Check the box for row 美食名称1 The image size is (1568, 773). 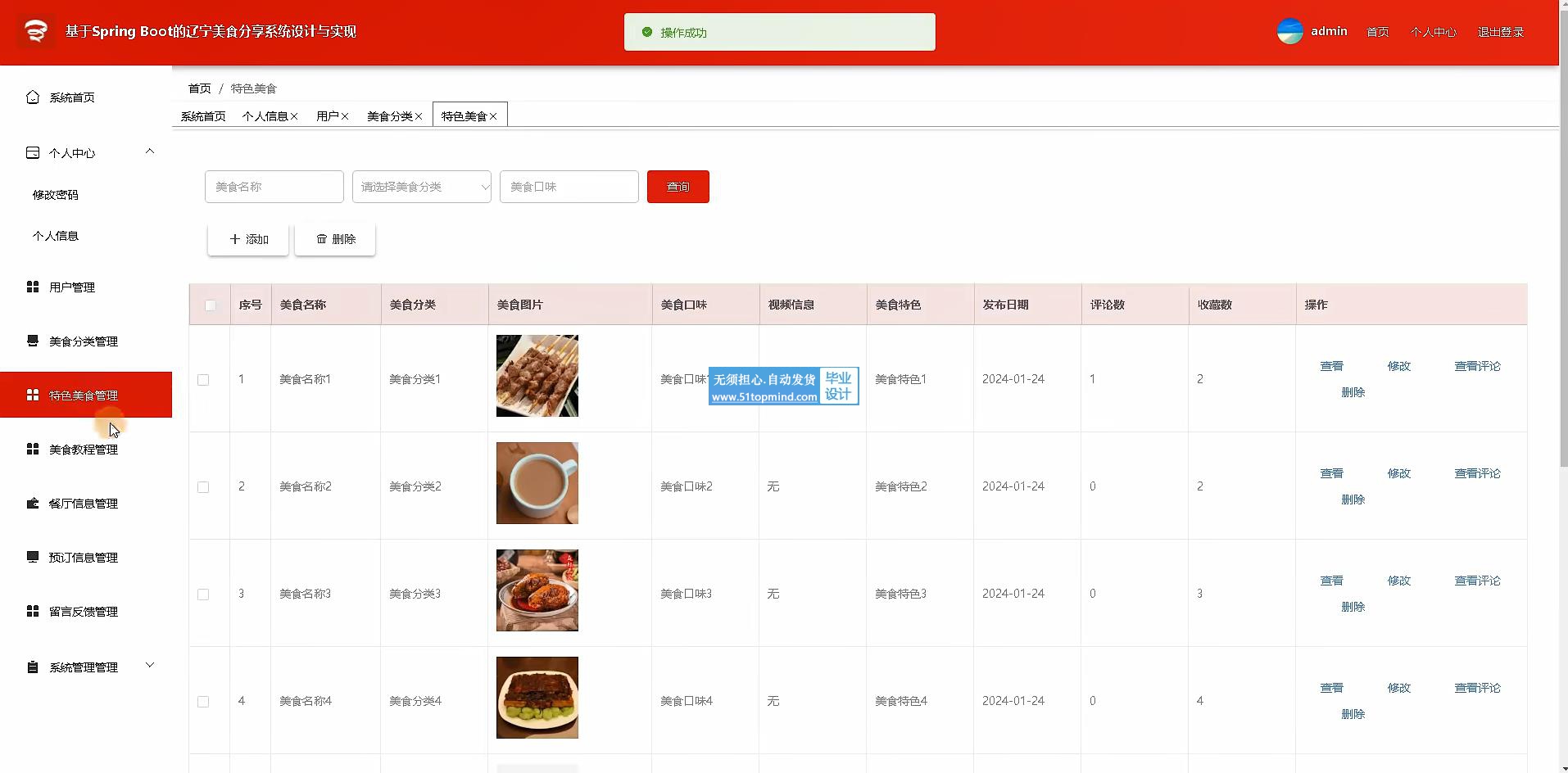click(203, 380)
